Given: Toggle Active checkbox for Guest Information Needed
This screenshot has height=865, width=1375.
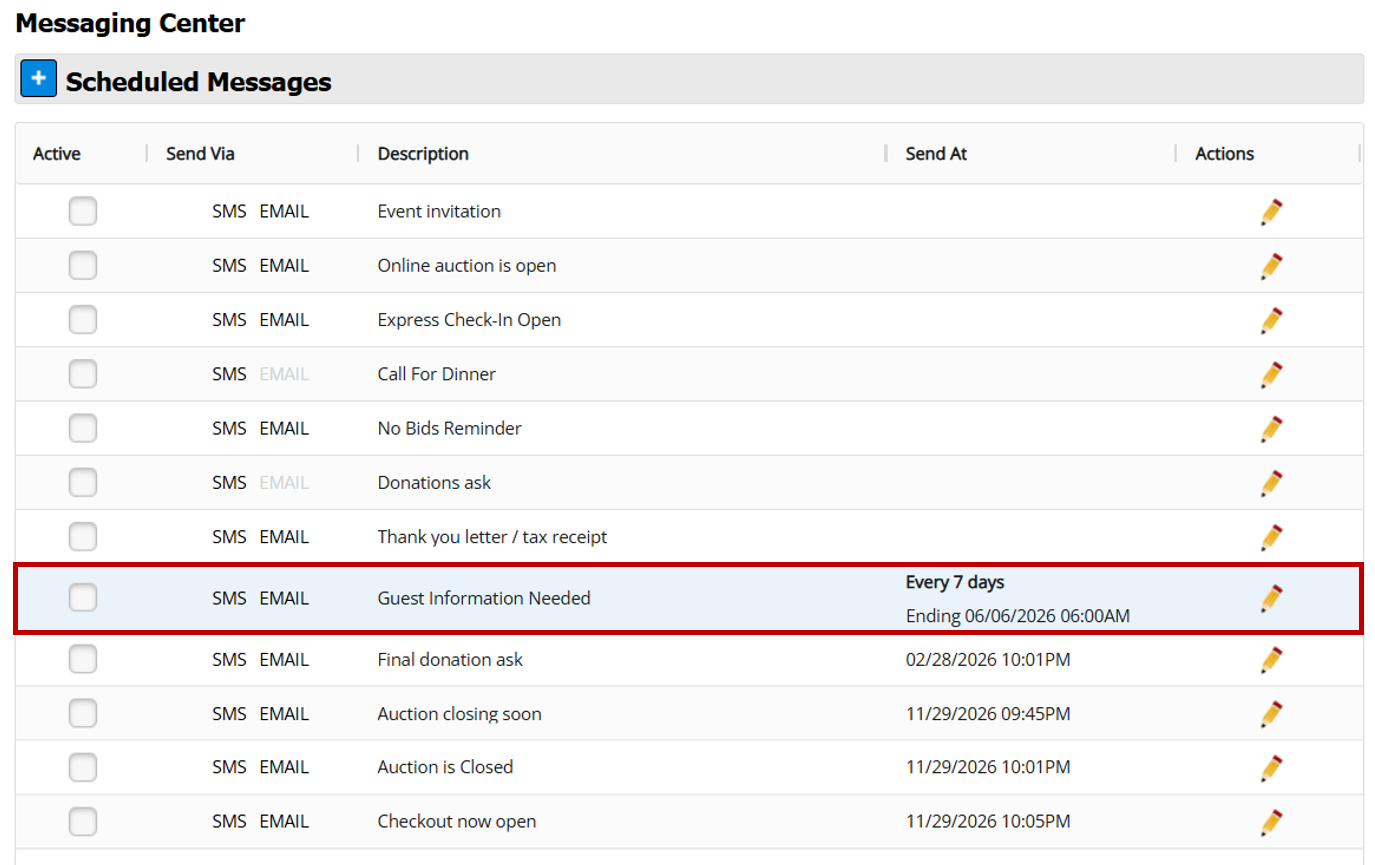Looking at the screenshot, I should 83,598.
